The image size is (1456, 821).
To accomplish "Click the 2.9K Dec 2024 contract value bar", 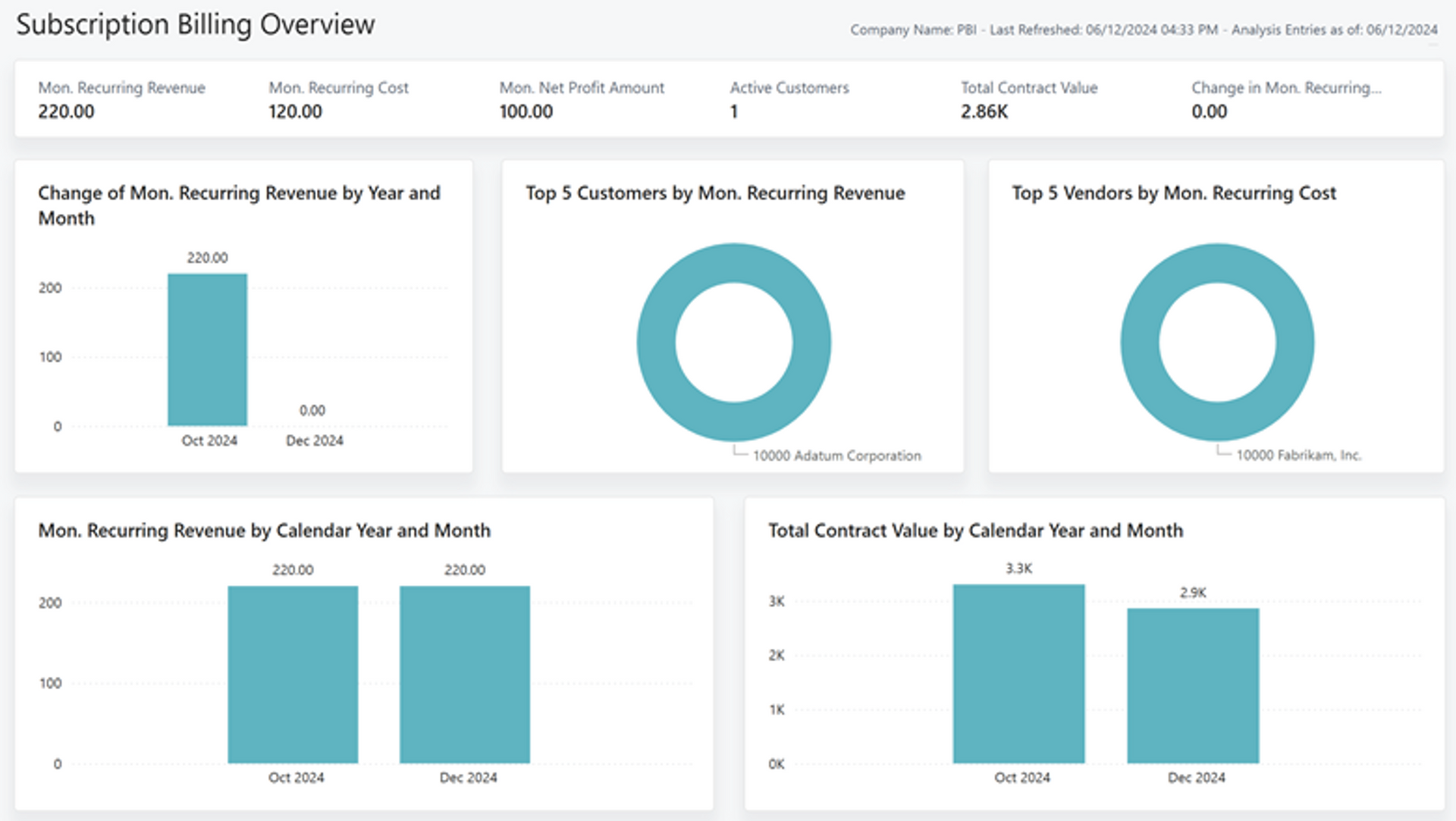I will click(x=1193, y=685).
